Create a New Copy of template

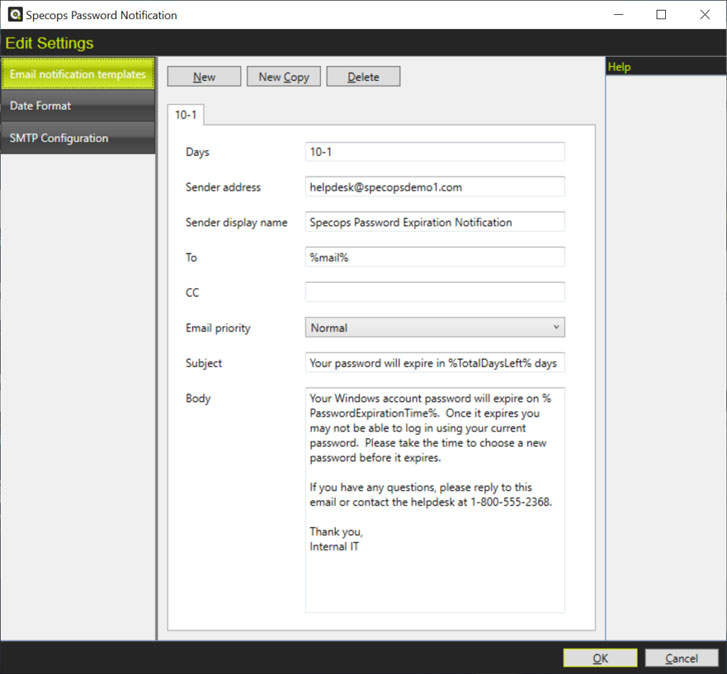coord(284,77)
